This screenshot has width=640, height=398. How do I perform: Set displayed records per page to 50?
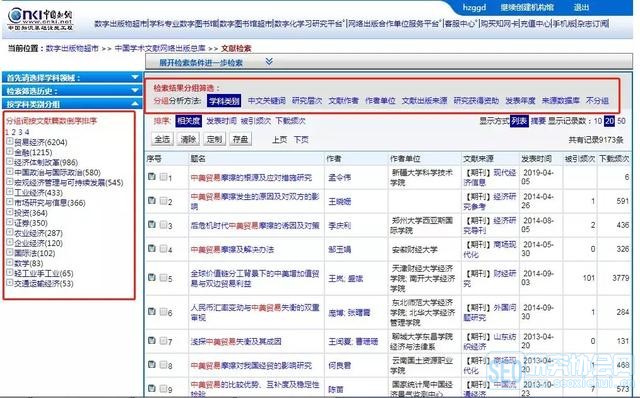point(621,121)
